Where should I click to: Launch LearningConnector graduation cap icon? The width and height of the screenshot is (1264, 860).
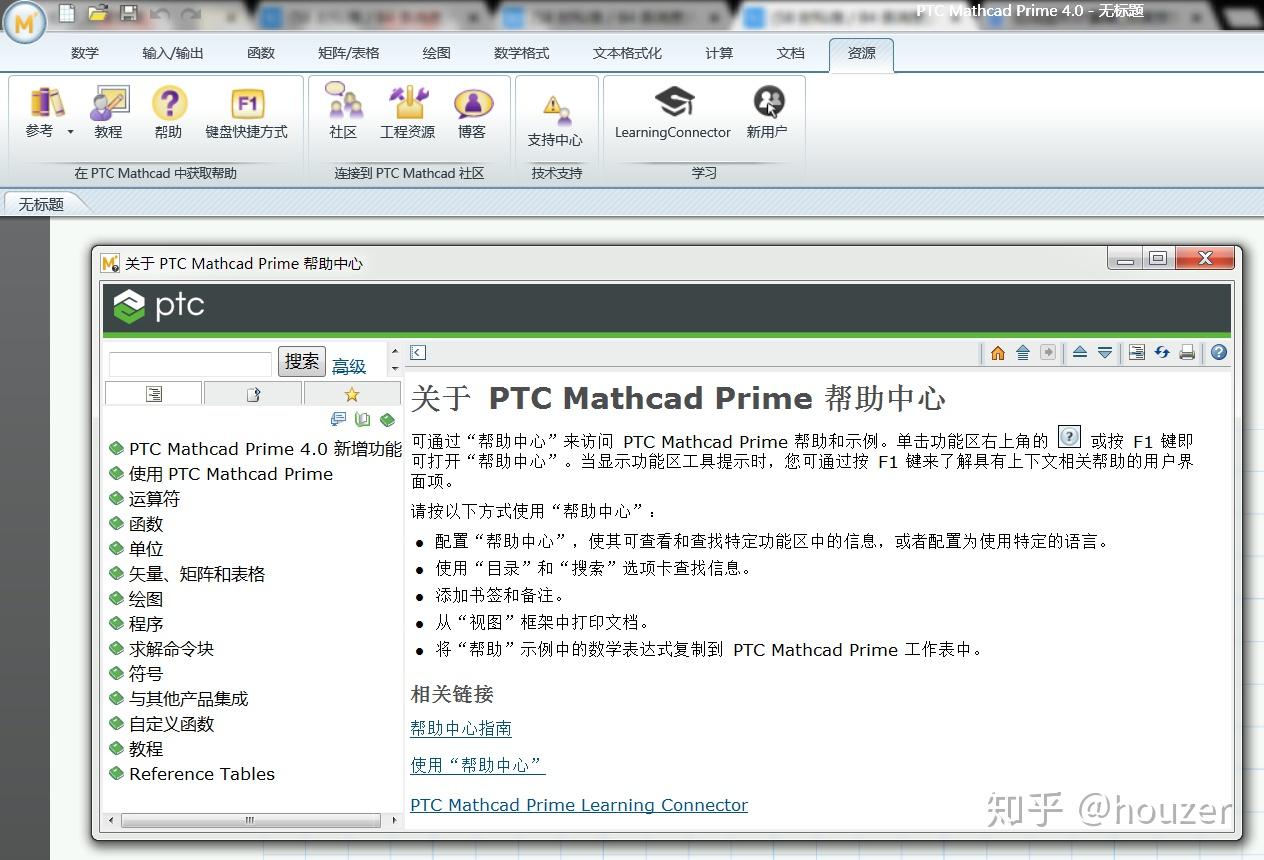[673, 112]
